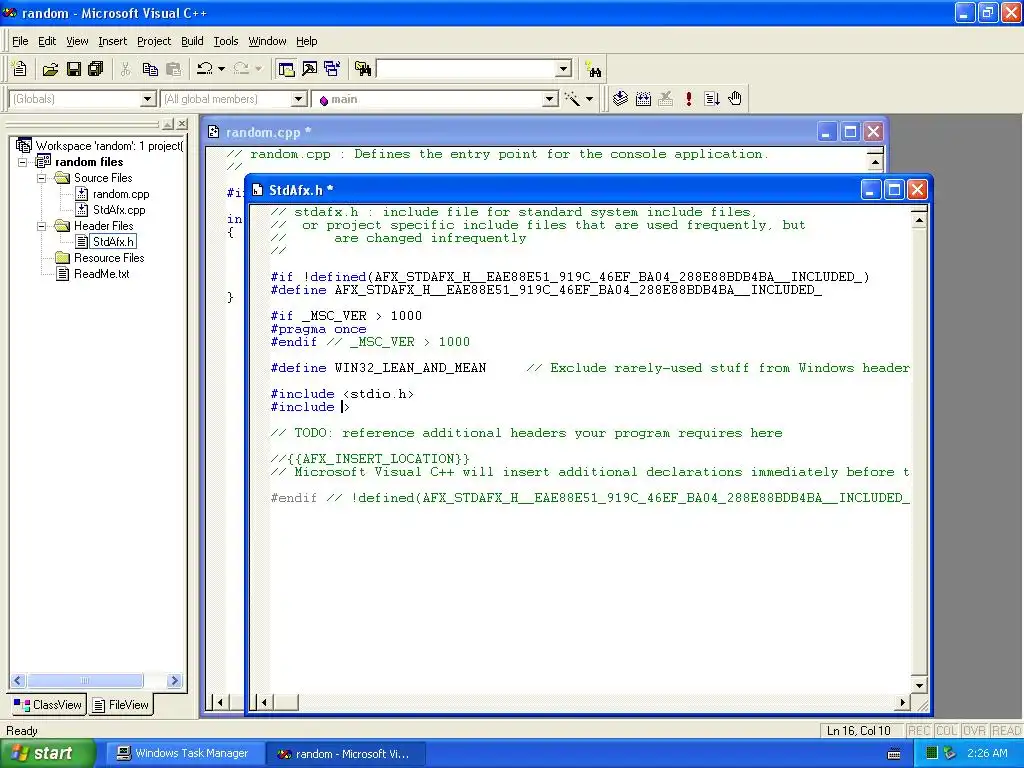Click the WizardBar magic wand icon
Screen dimensions: 1024x768
pyautogui.click(x=572, y=99)
